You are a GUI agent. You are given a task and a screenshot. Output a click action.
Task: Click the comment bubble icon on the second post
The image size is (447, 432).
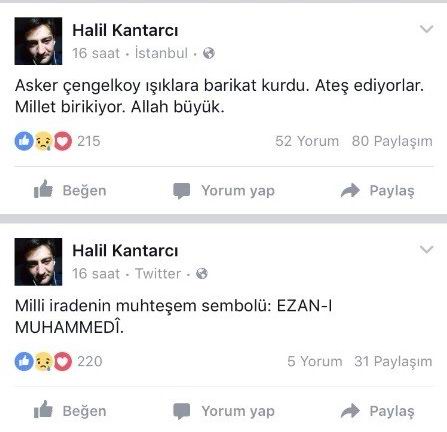182,411
